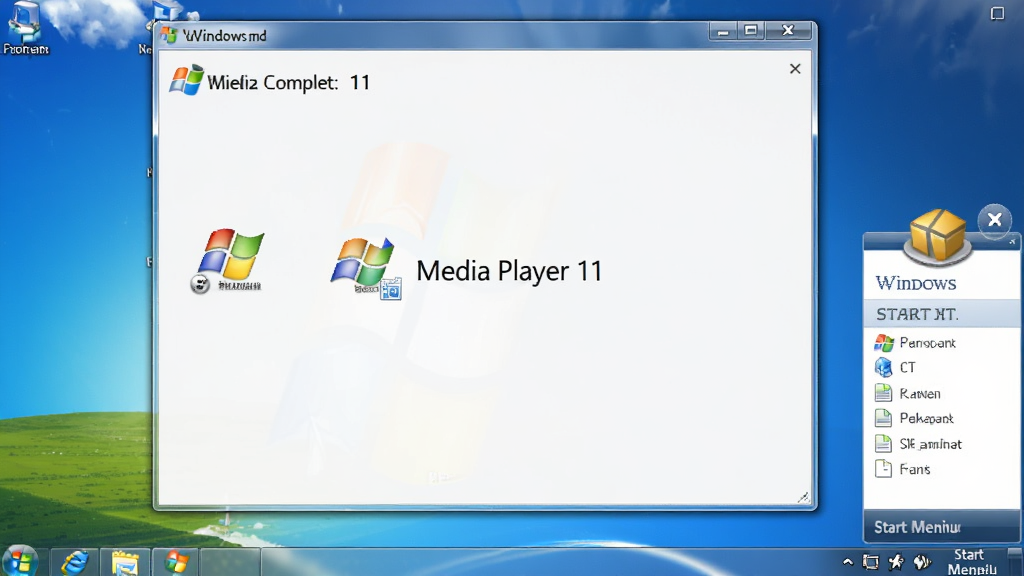The image size is (1024, 576).
Task: Select the Windows flag taskbar button
Action: point(176,562)
